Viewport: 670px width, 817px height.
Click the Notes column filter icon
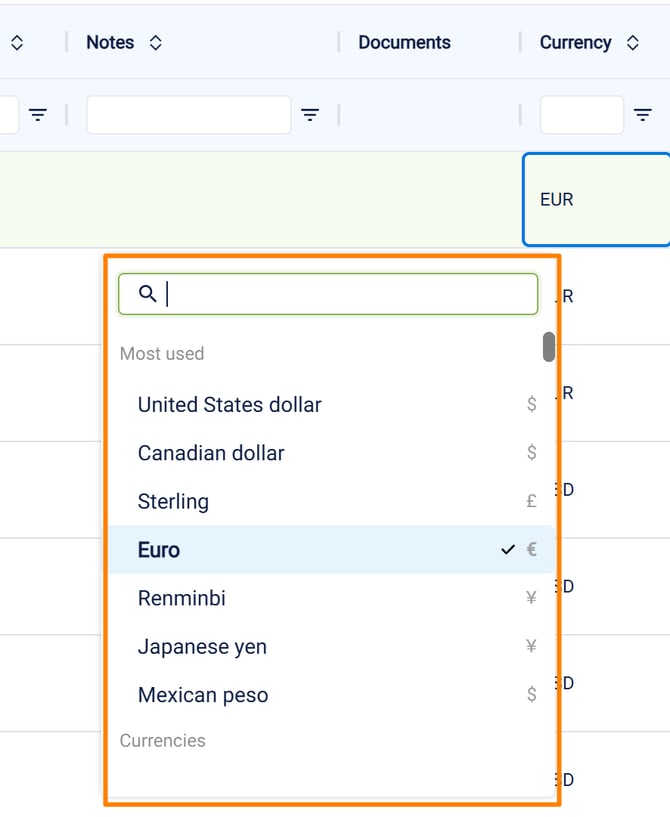coord(311,116)
